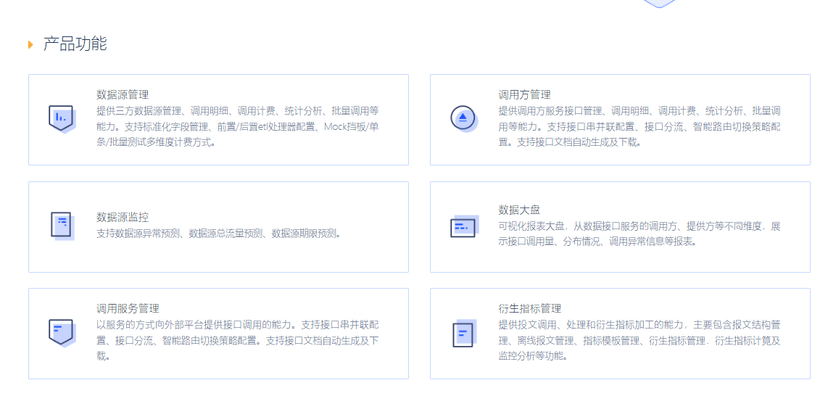Open the 衍生指标管理 card title
This screenshot has width=828, height=399.
pos(530,308)
